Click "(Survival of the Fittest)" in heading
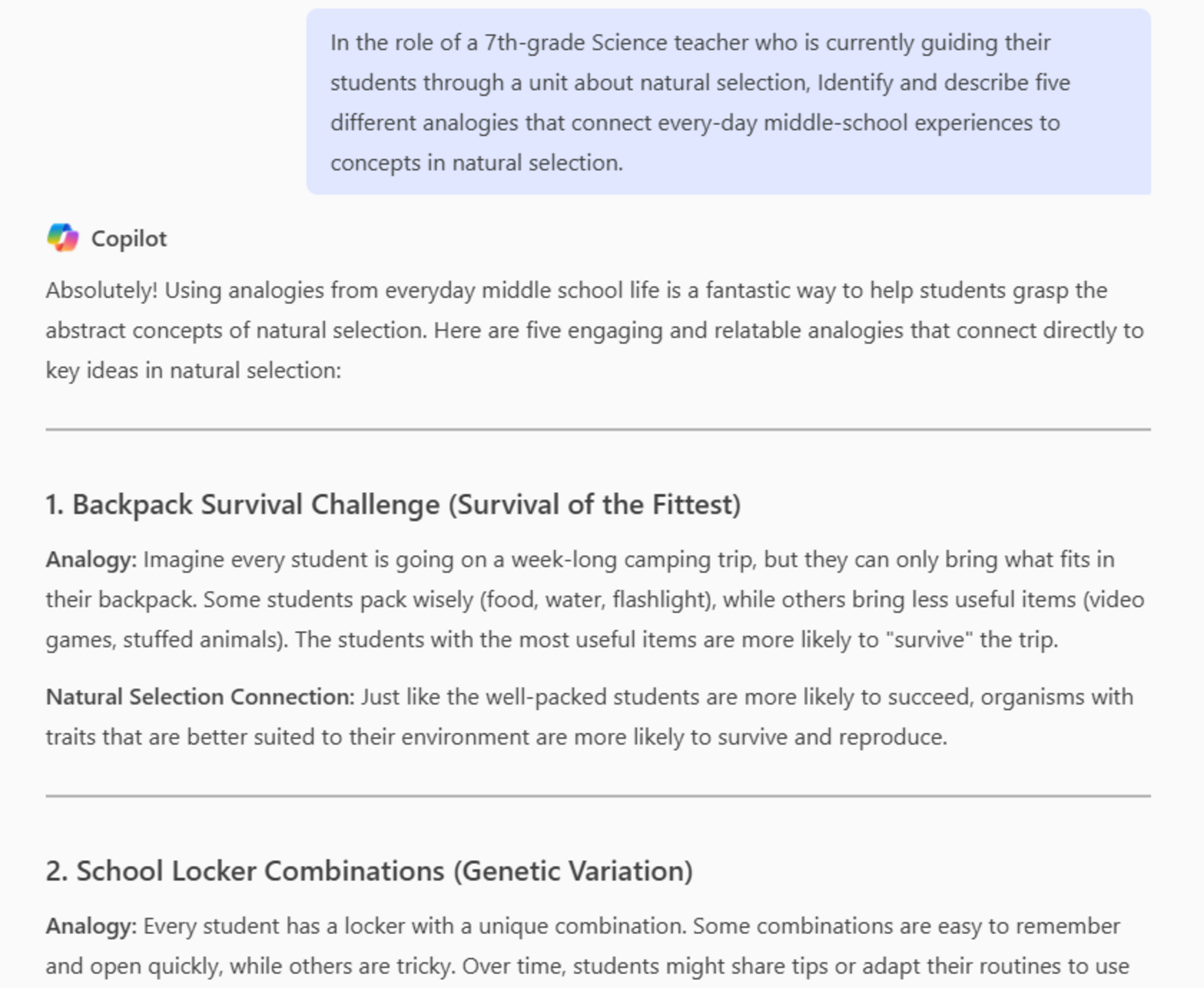Viewport: 1204px width, 988px height. click(594, 505)
